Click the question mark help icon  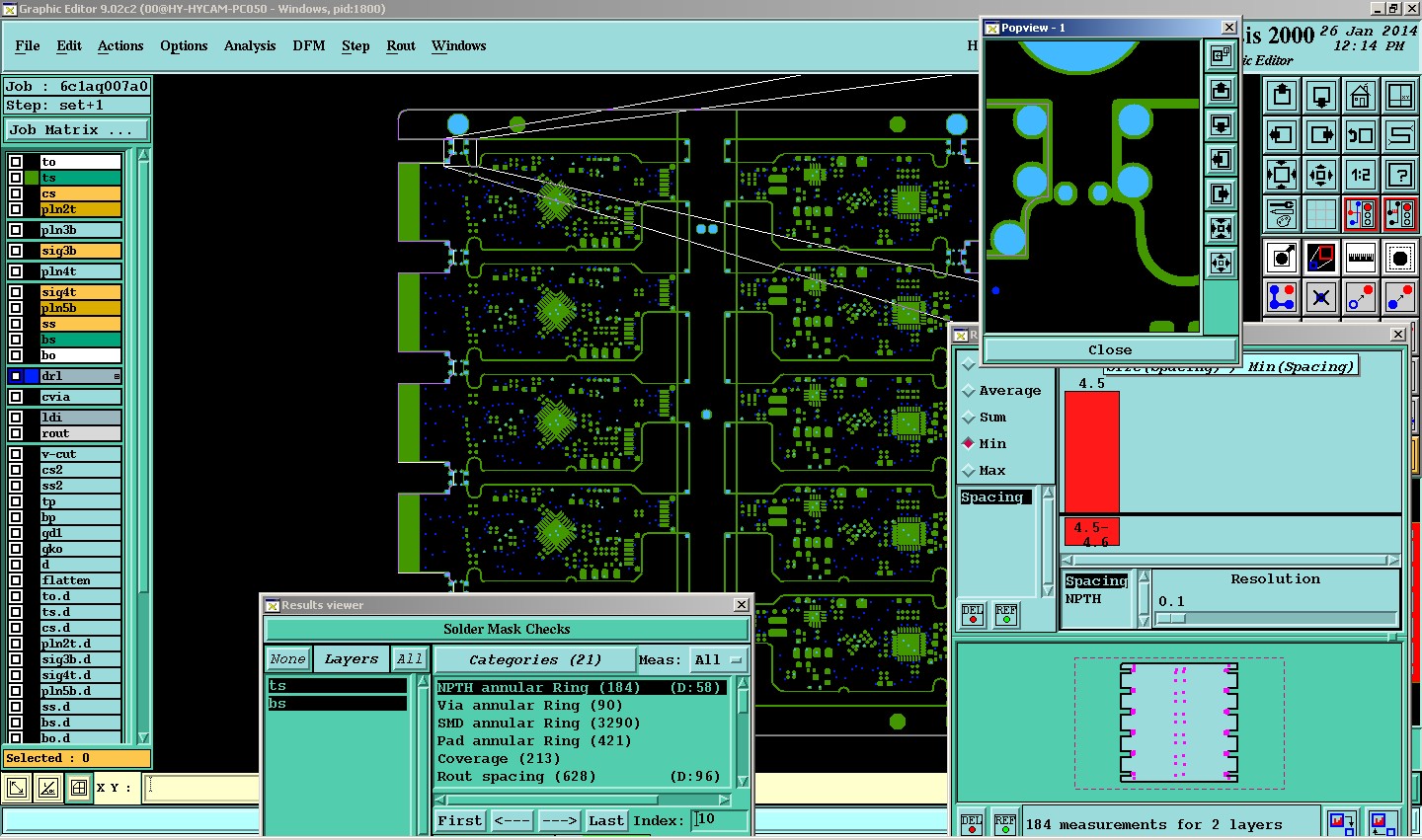pos(1400,175)
